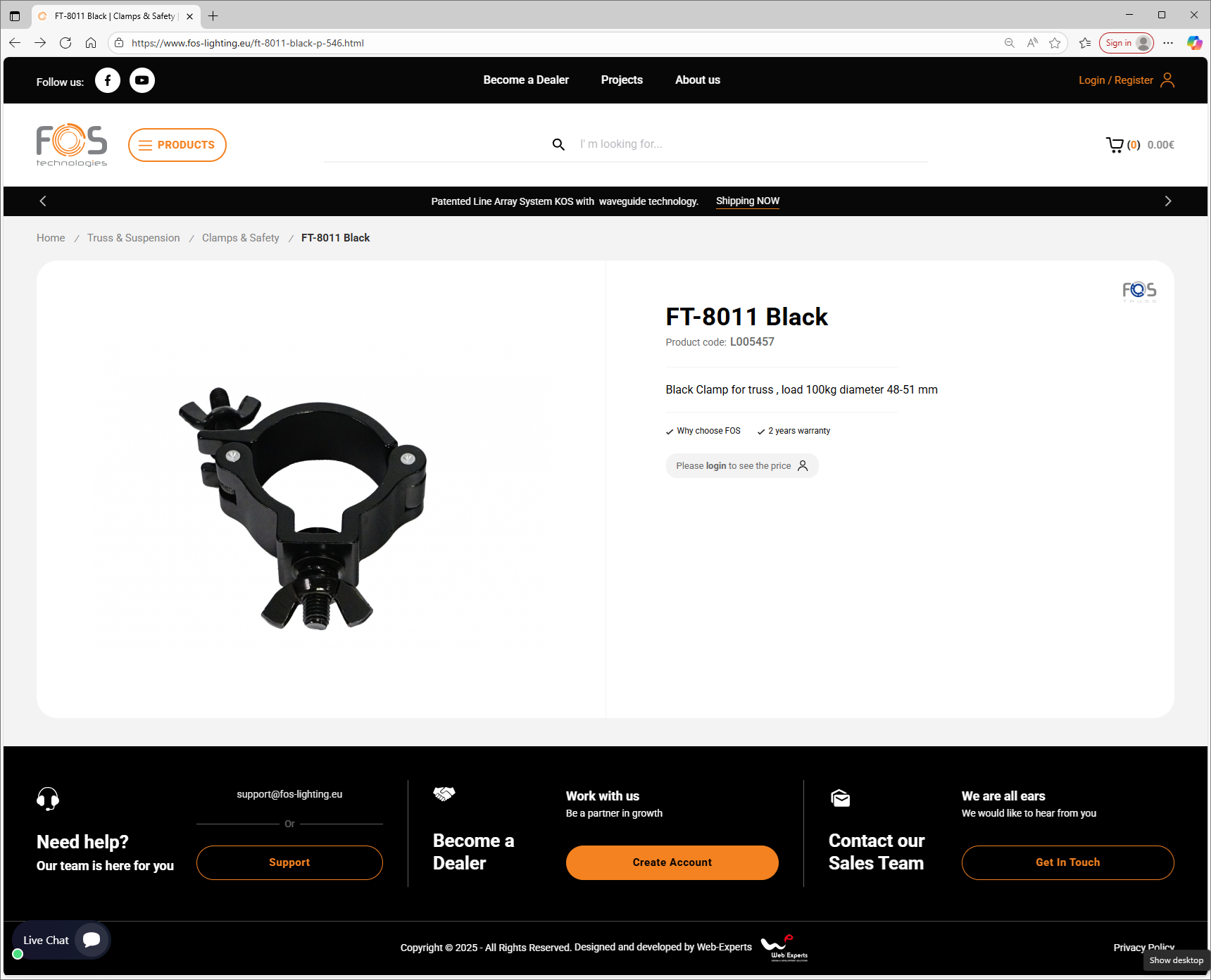
Task: Click Please login to see price
Action: tap(742, 466)
